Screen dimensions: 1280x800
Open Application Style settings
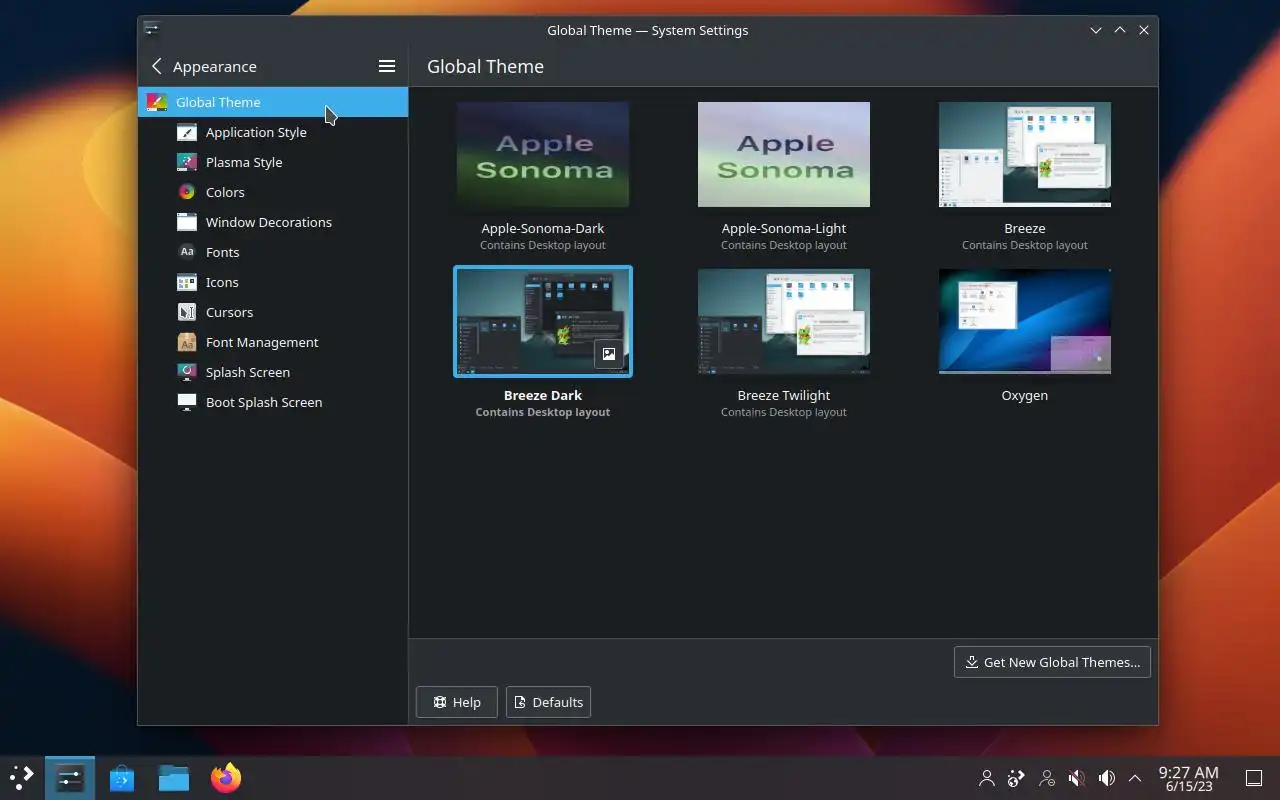click(x=273, y=132)
